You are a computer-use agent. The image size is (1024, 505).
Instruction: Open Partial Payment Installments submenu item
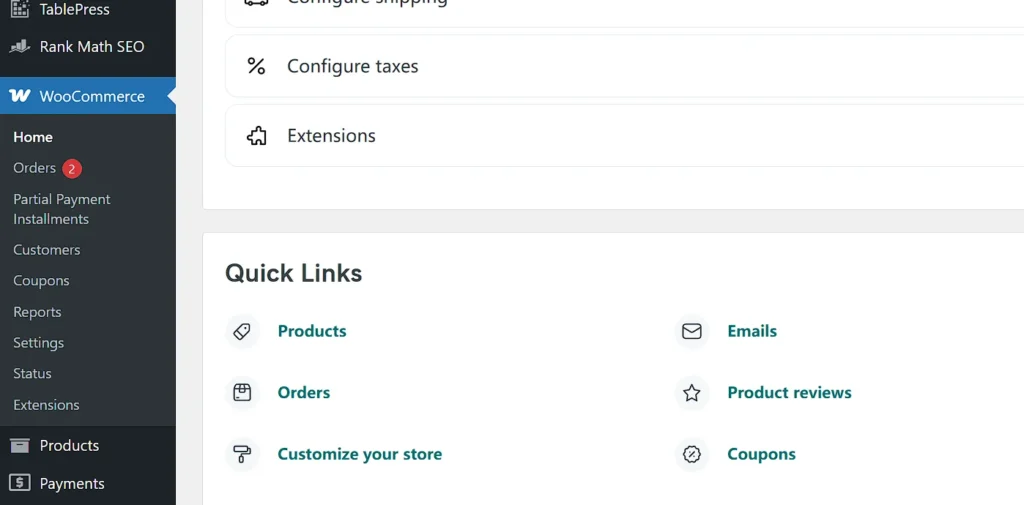click(x=62, y=209)
